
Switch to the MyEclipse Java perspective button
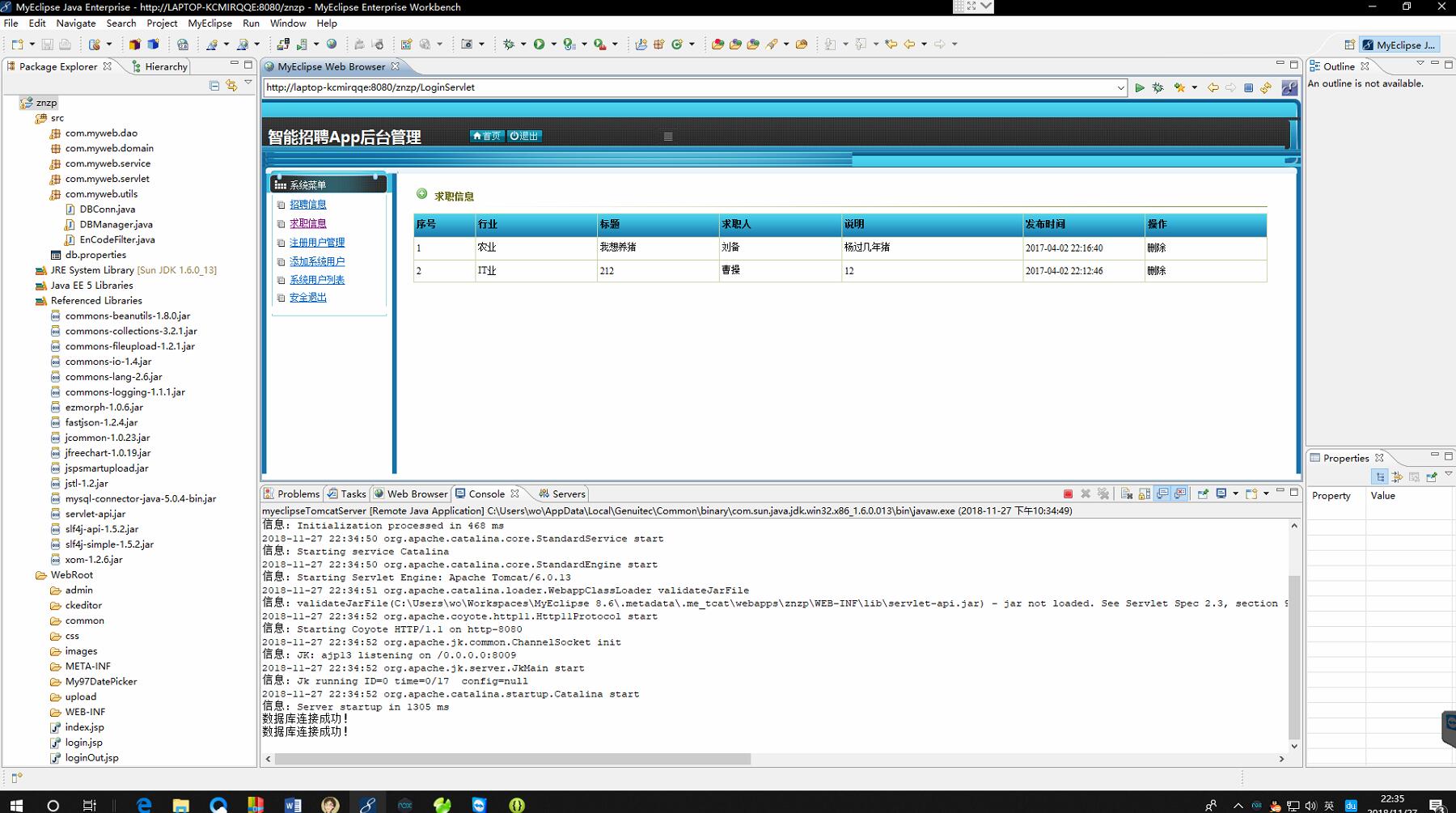(1399, 45)
